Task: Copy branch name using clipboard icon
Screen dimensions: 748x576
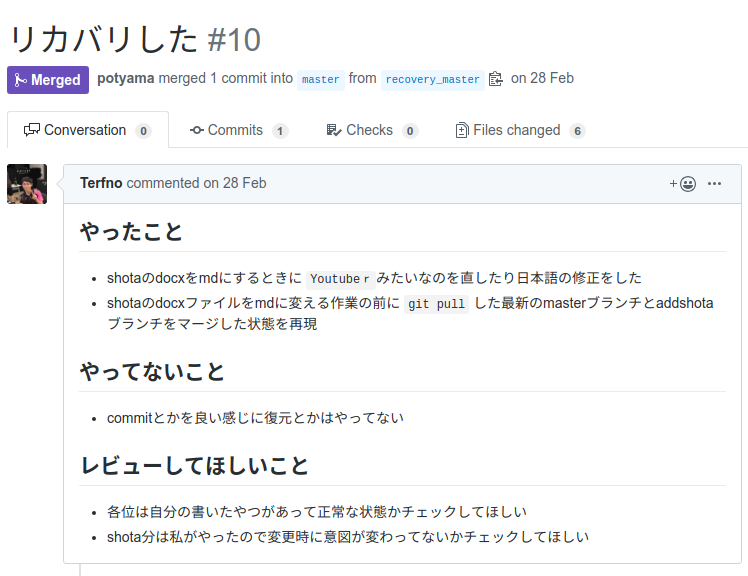Action: tap(496, 79)
